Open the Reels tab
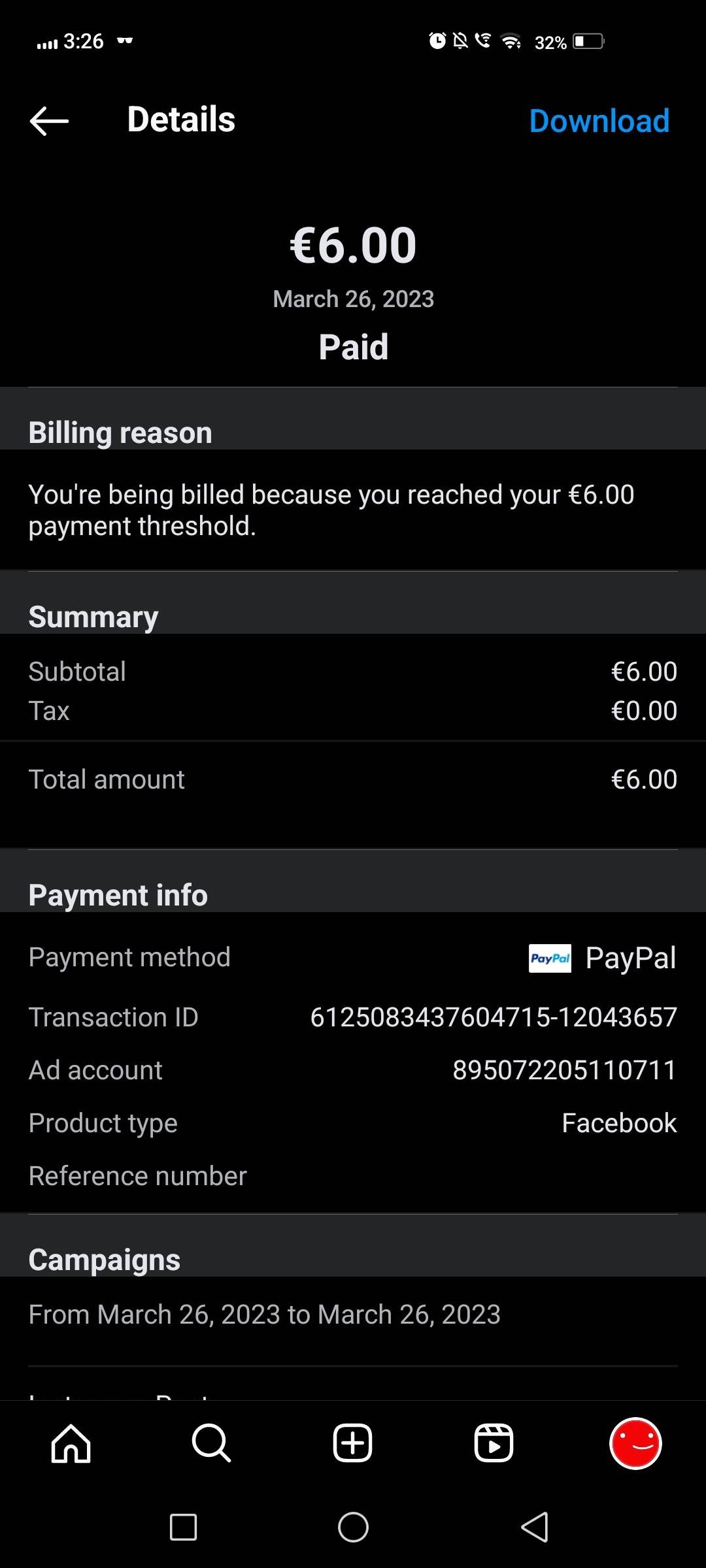Viewport: 706px width, 1568px height. [x=494, y=1443]
